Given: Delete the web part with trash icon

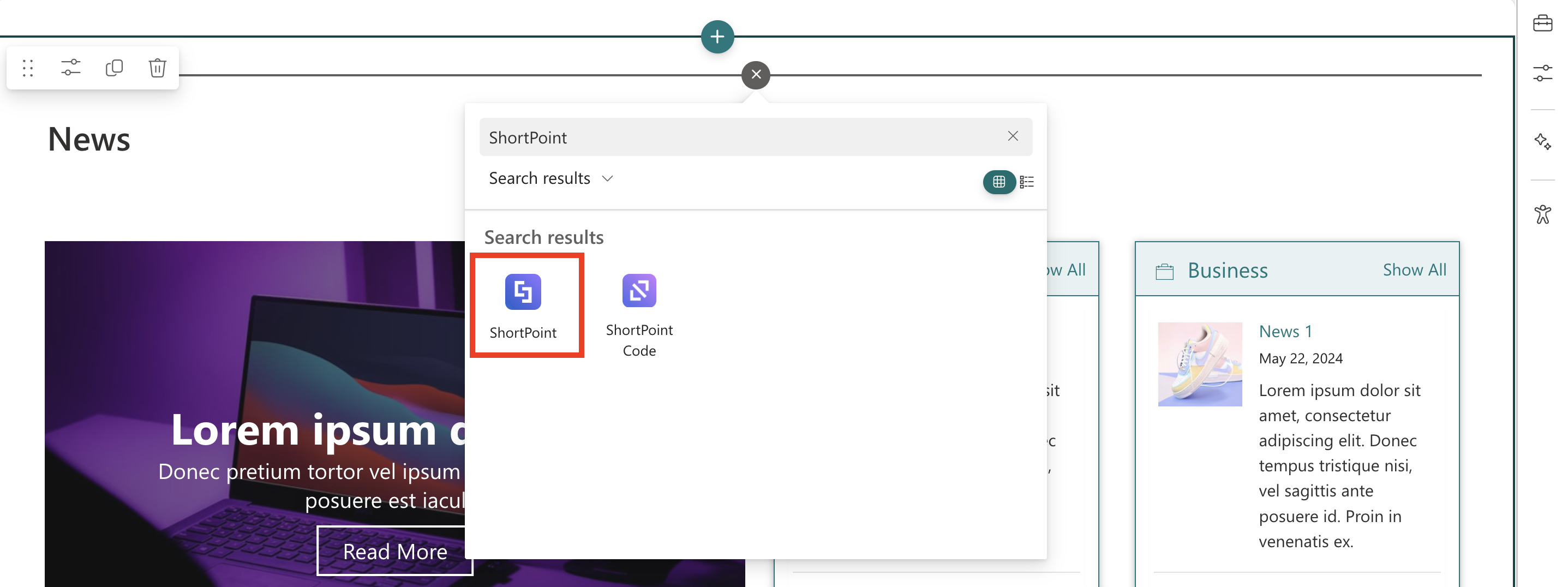Looking at the screenshot, I should (x=157, y=68).
